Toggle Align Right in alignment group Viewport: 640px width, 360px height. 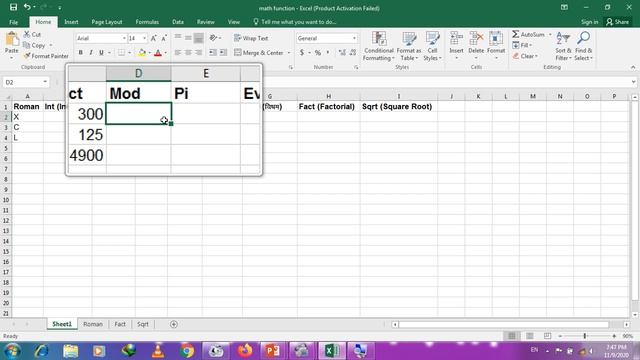point(198,53)
